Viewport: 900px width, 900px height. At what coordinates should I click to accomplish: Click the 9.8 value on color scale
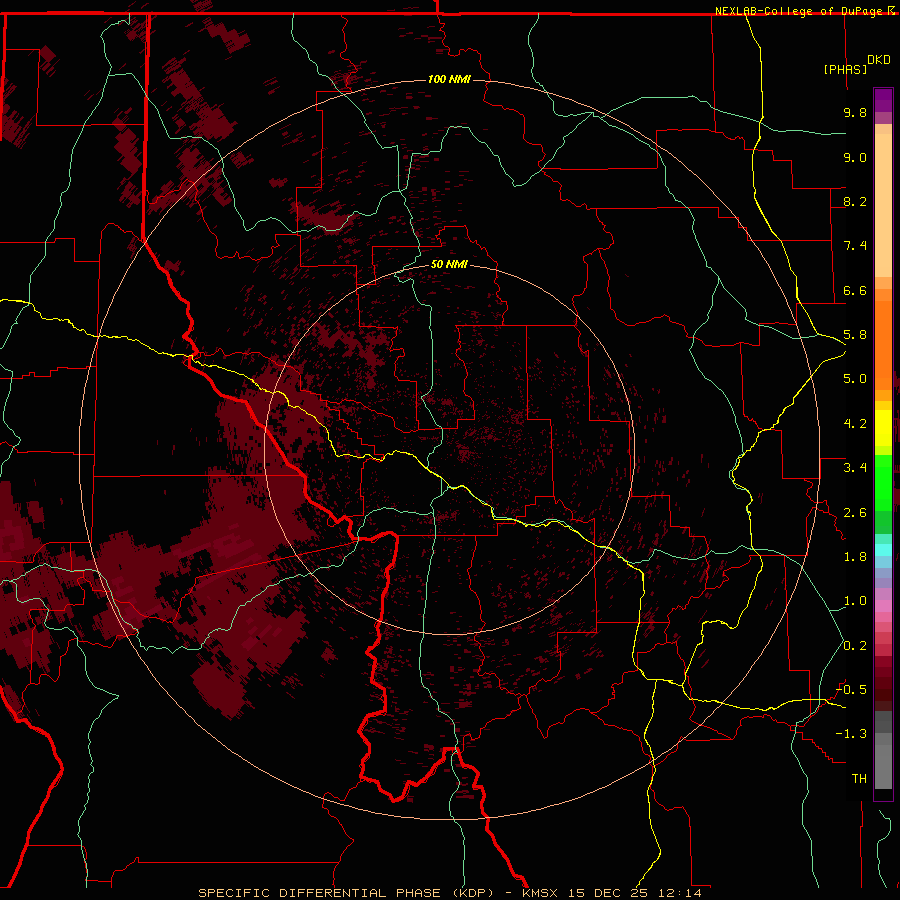(x=855, y=112)
